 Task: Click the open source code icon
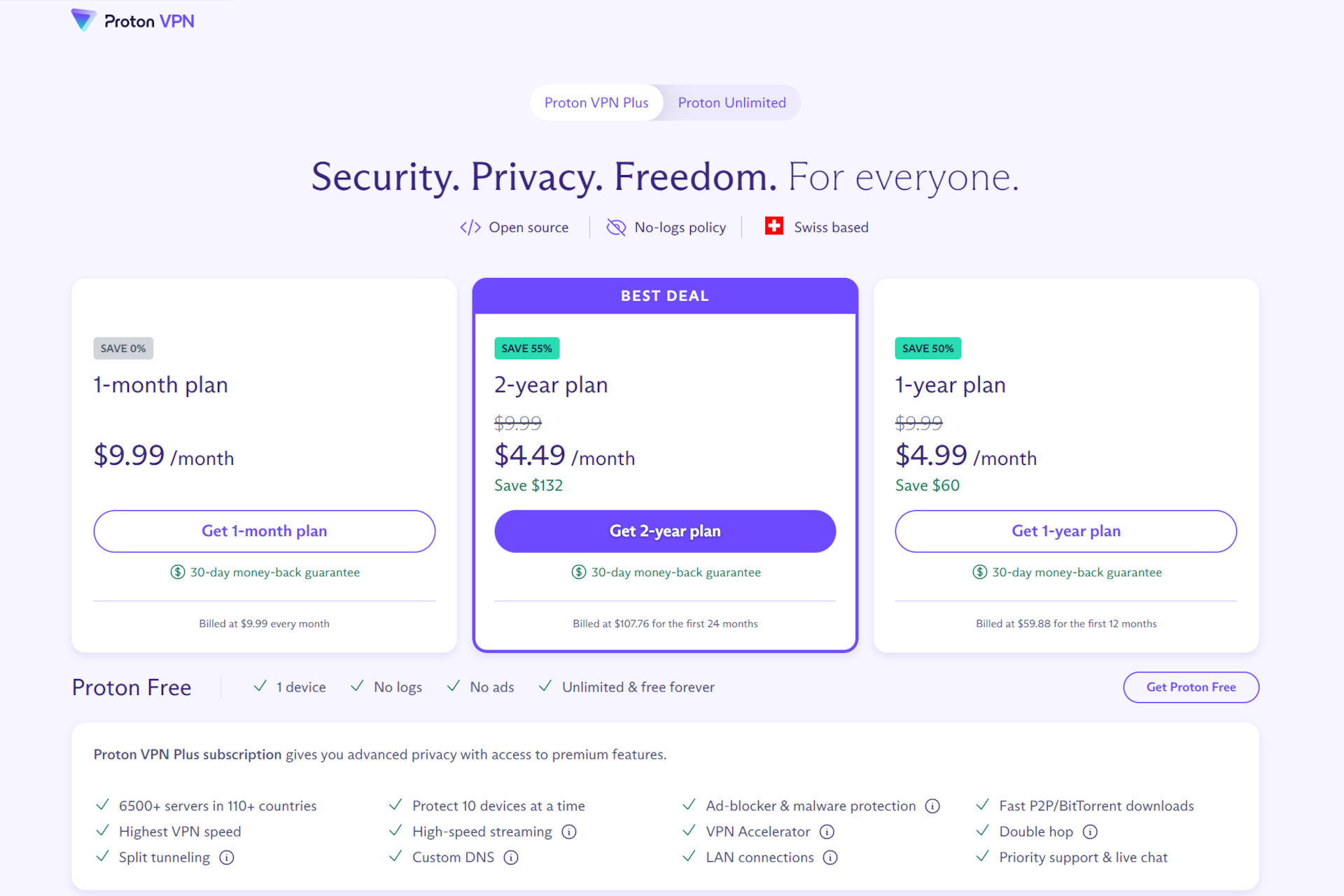click(x=469, y=227)
